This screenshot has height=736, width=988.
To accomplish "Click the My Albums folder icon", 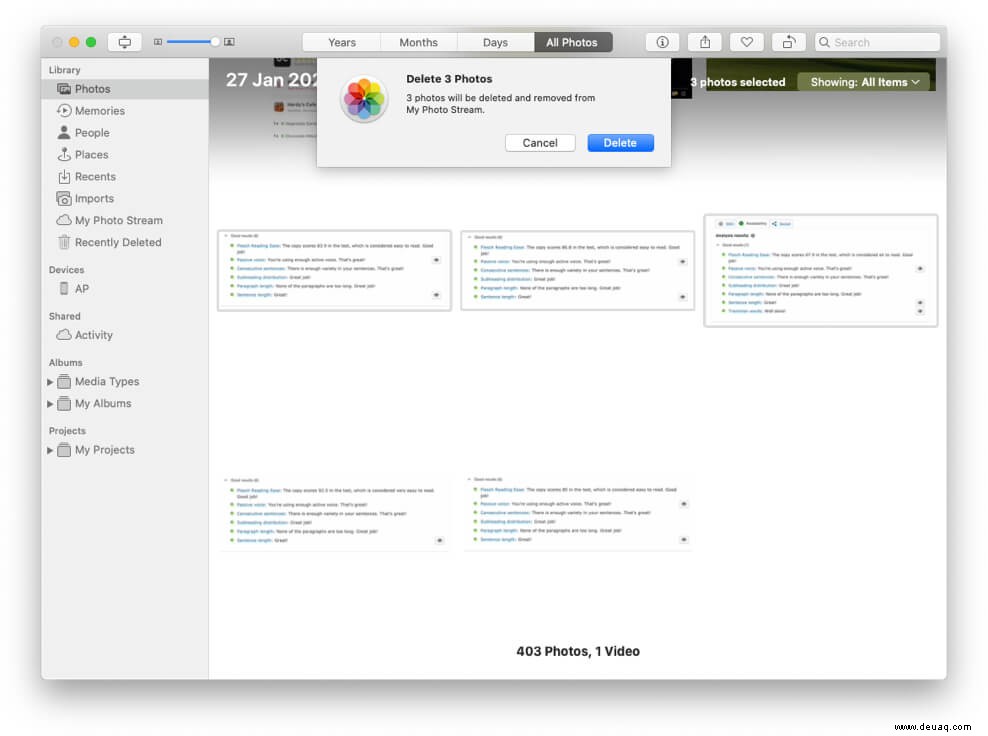I will tap(64, 403).
